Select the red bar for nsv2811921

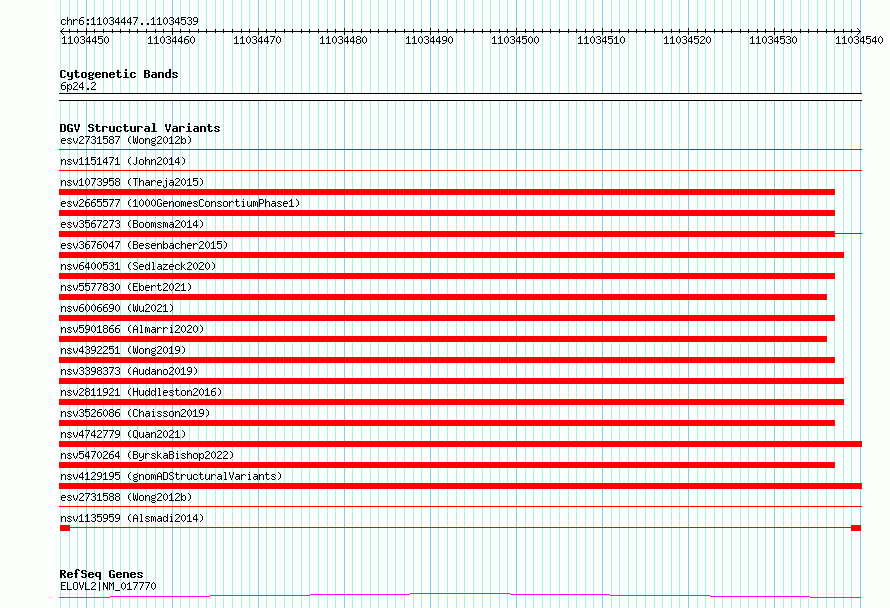tap(451, 402)
